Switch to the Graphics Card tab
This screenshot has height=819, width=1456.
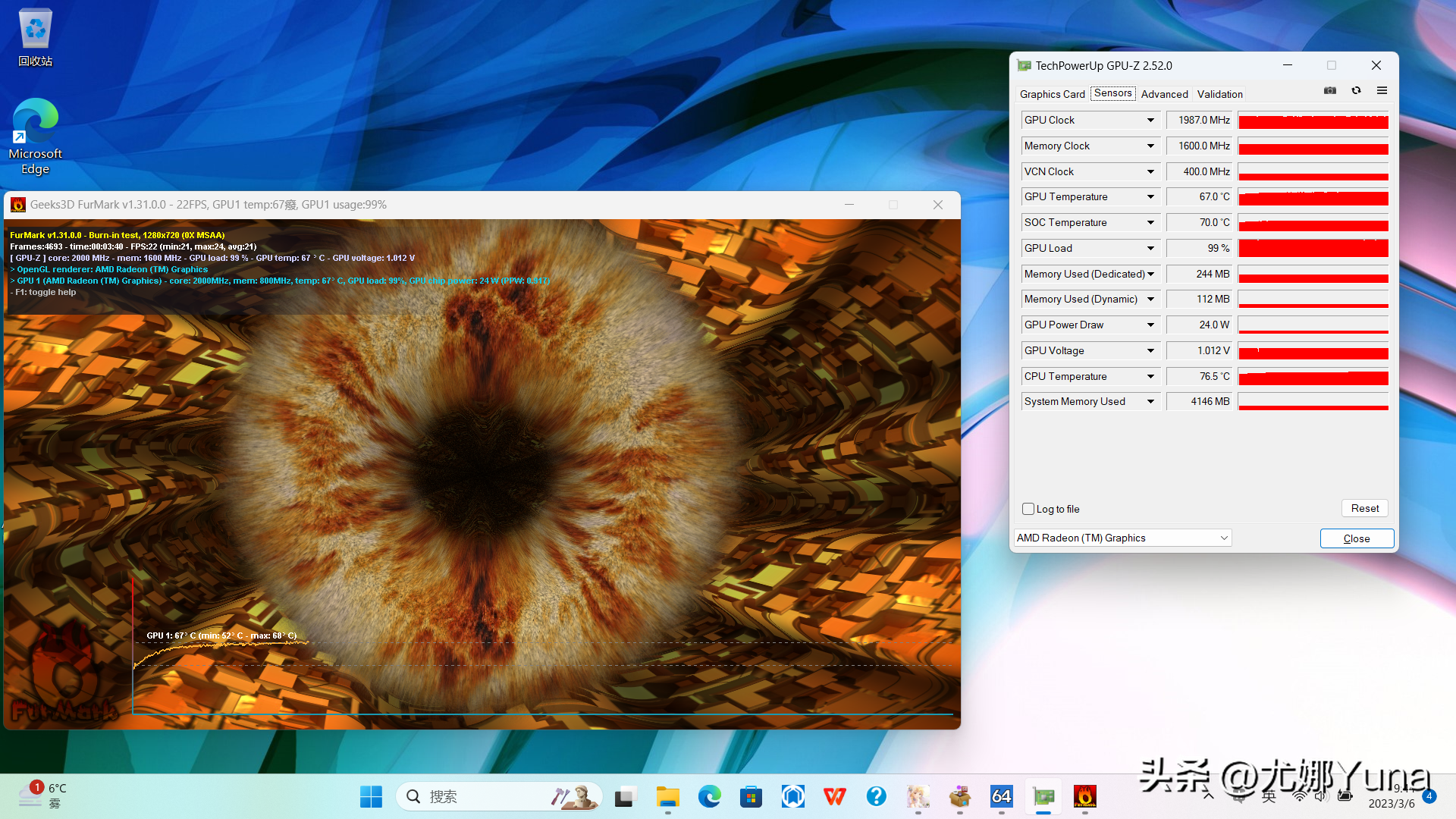click(1052, 94)
